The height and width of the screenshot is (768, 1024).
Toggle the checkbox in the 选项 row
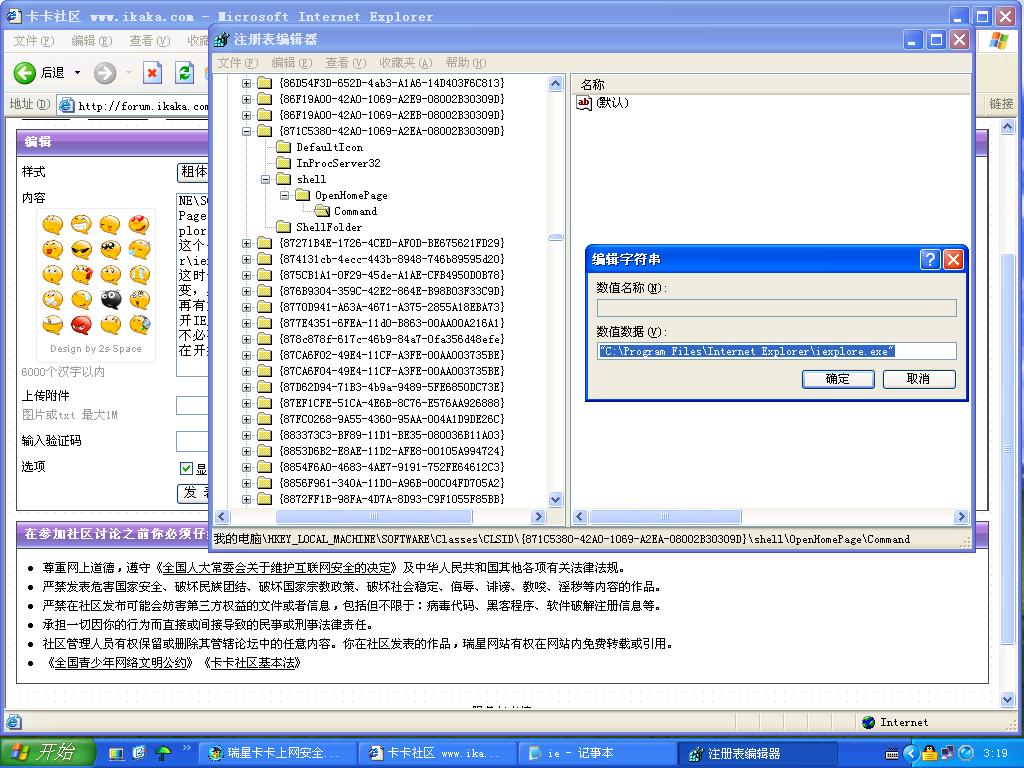[x=186, y=468]
